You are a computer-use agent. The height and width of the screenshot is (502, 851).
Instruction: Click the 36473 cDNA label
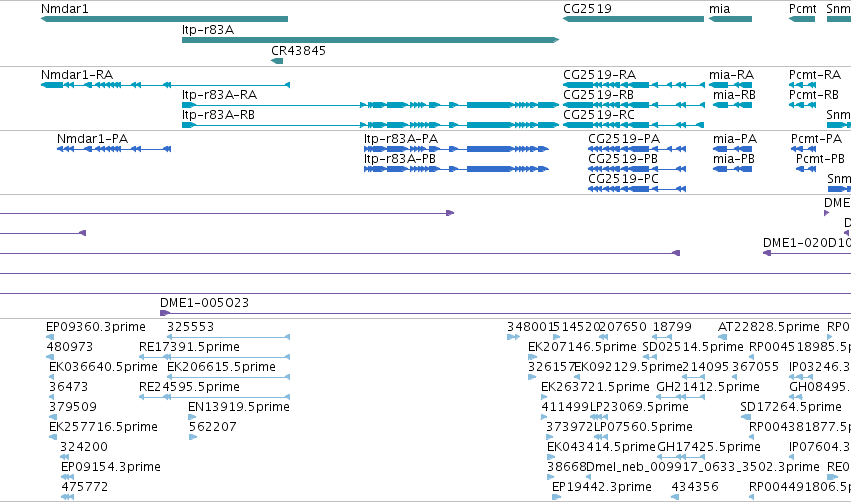[68, 386]
